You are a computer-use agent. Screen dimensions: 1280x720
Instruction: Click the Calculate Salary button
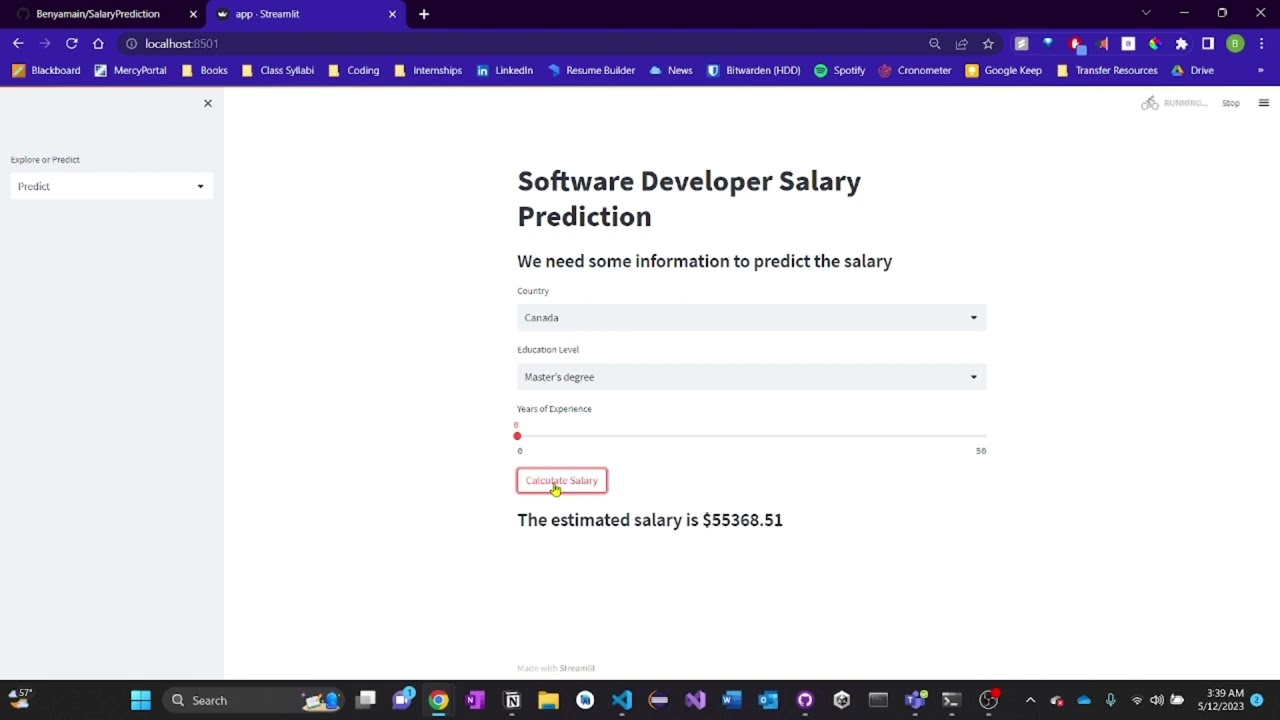pos(562,481)
